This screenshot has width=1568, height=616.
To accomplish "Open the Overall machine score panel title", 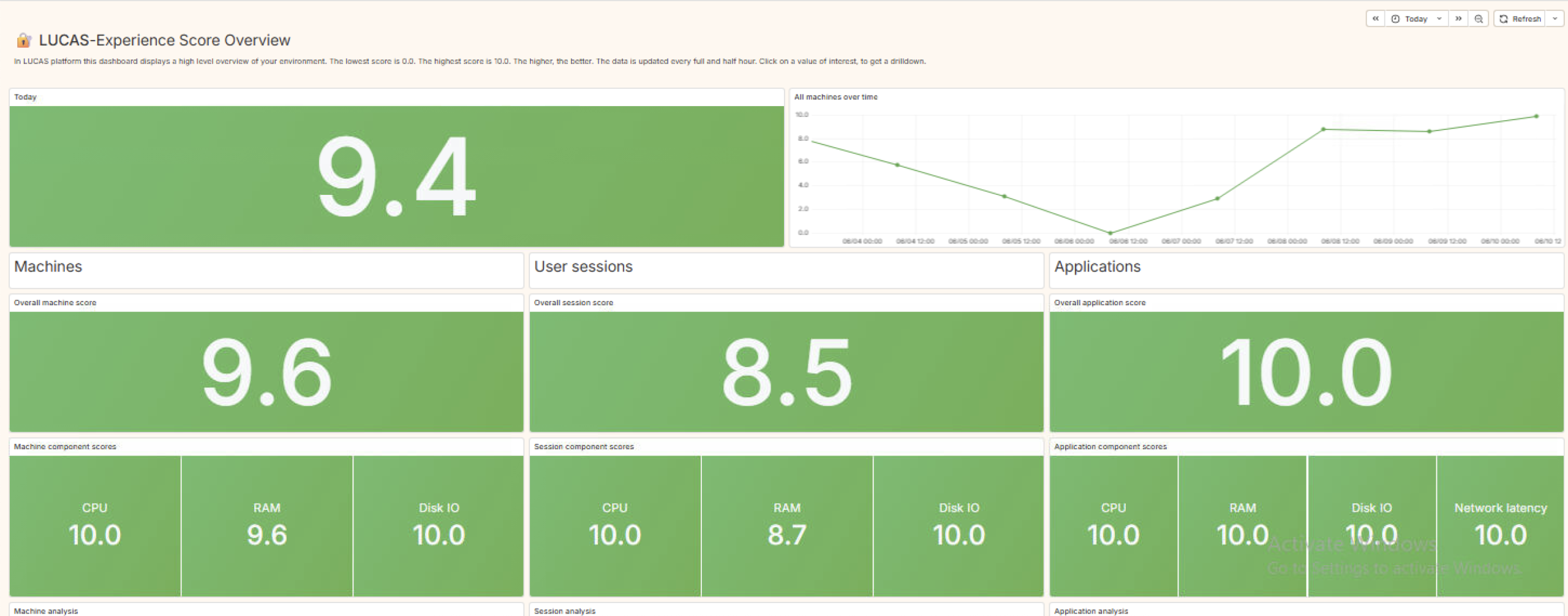I will tap(55, 303).
